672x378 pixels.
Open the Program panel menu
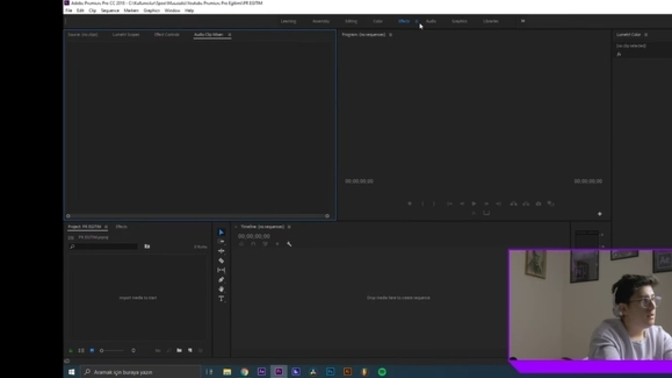(390, 35)
